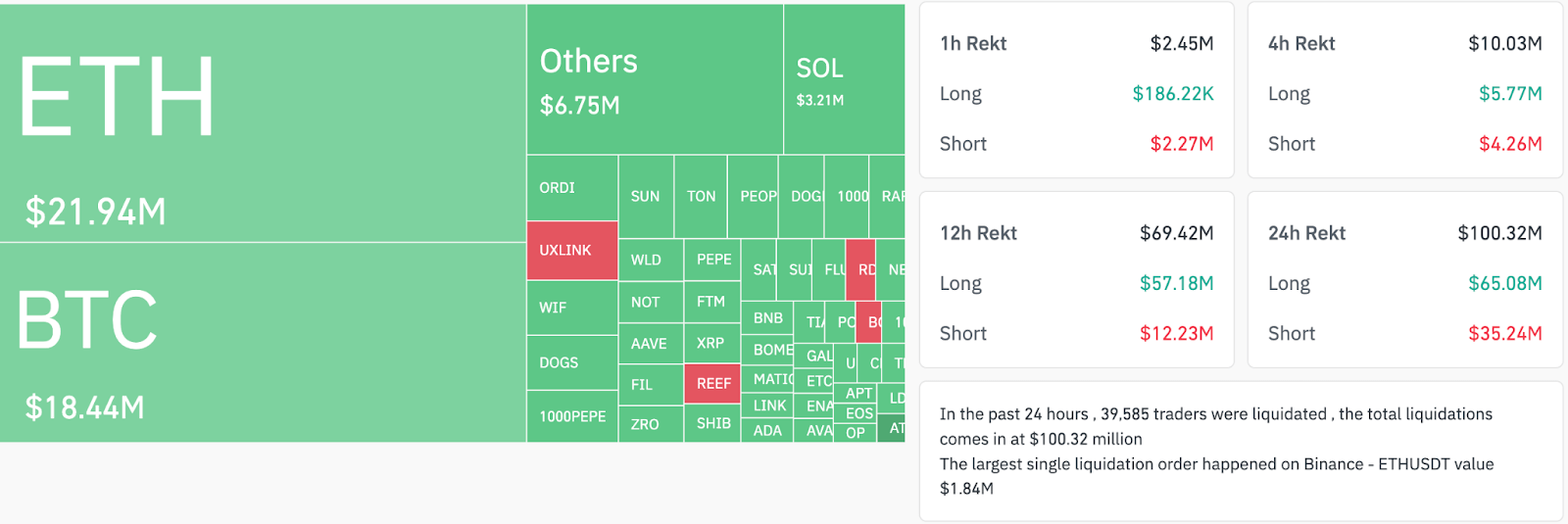Open the Others $6.75M tile
Screen dimensions: 1568x524
[655, 80]
